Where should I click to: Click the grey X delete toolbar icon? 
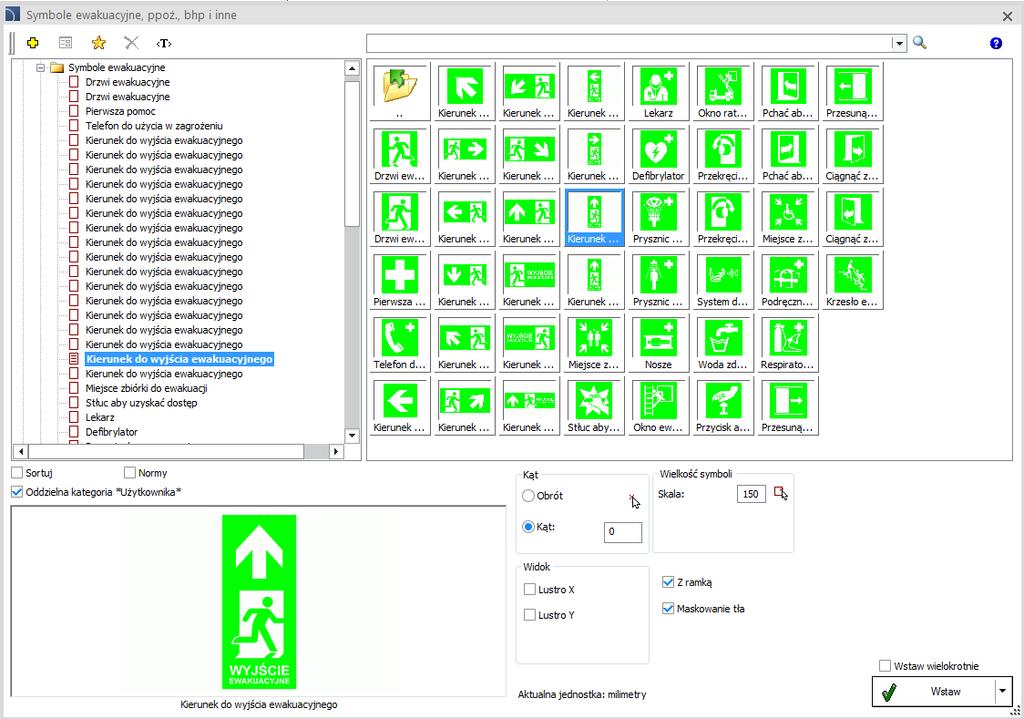[x=131, y=43]
